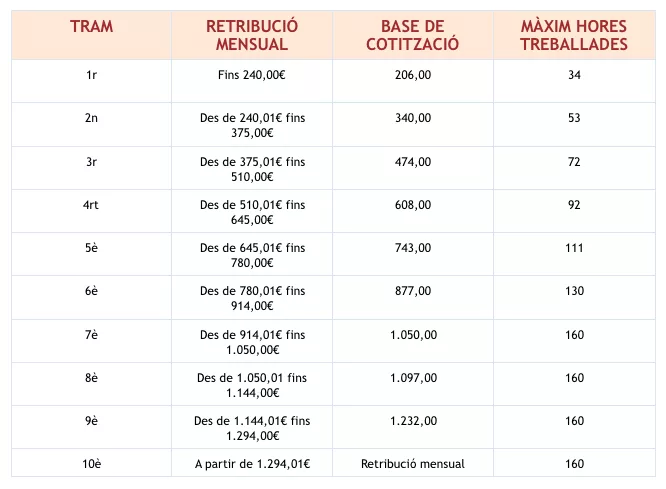666x489 pixels.
Task: Select the MÀXIM HORES TREBALLADES header
Action: point(574,35)
